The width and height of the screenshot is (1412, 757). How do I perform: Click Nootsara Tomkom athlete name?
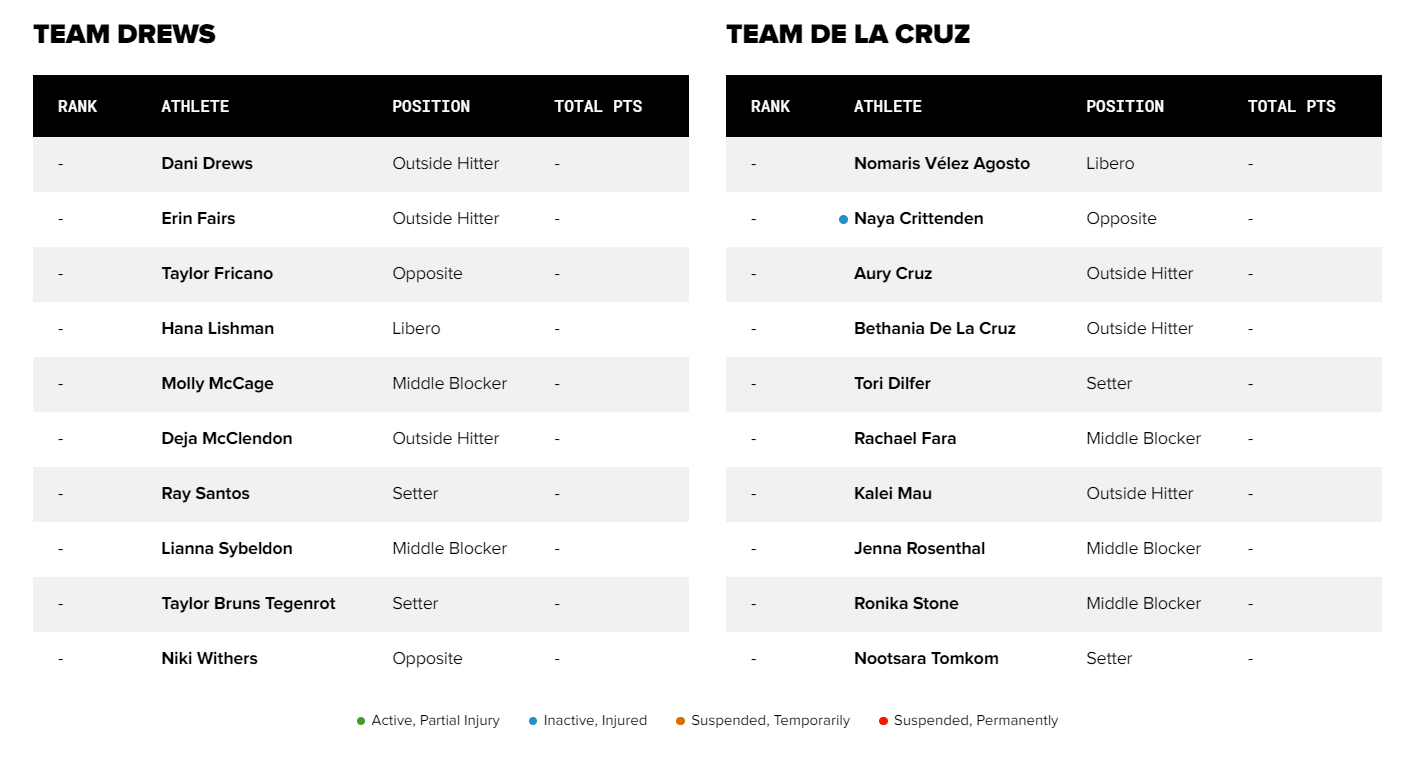(x=926, y=658)
